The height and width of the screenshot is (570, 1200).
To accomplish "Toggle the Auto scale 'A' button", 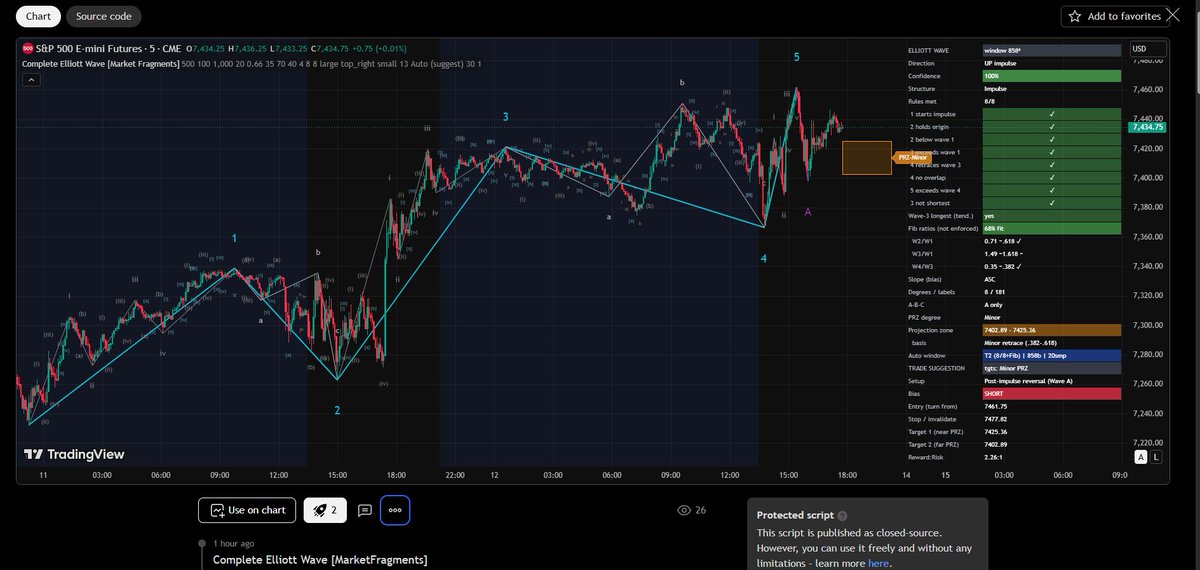I will click(x=1141, y=457).
